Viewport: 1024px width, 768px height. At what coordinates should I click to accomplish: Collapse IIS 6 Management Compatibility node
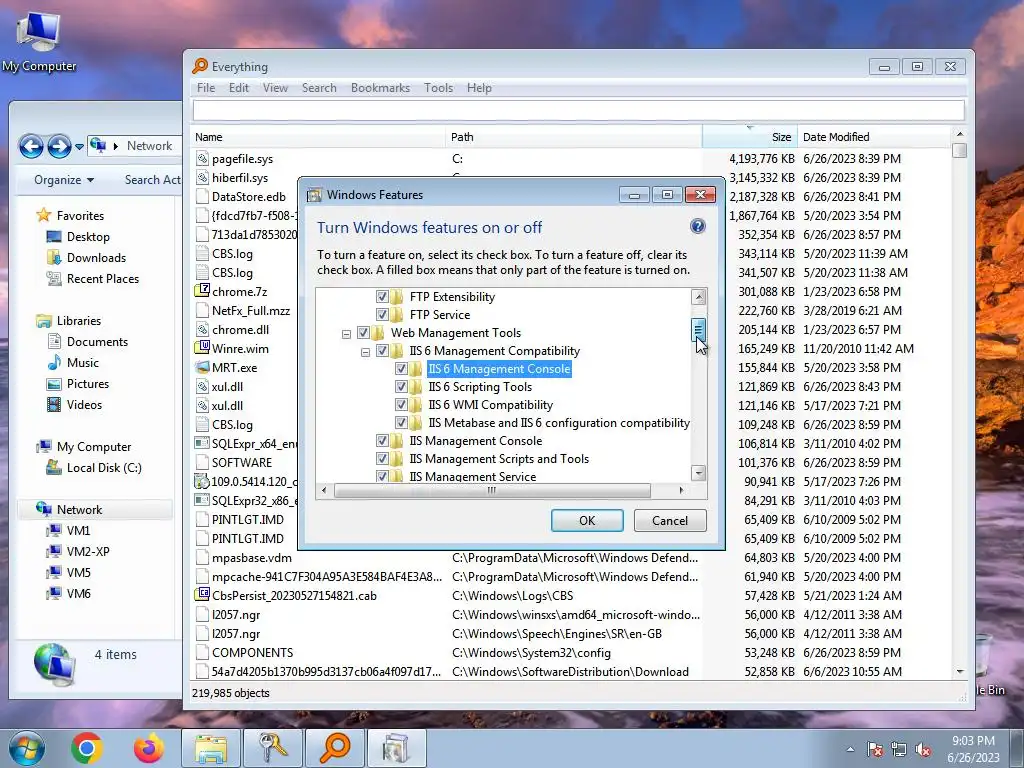(x=365, y=352)
